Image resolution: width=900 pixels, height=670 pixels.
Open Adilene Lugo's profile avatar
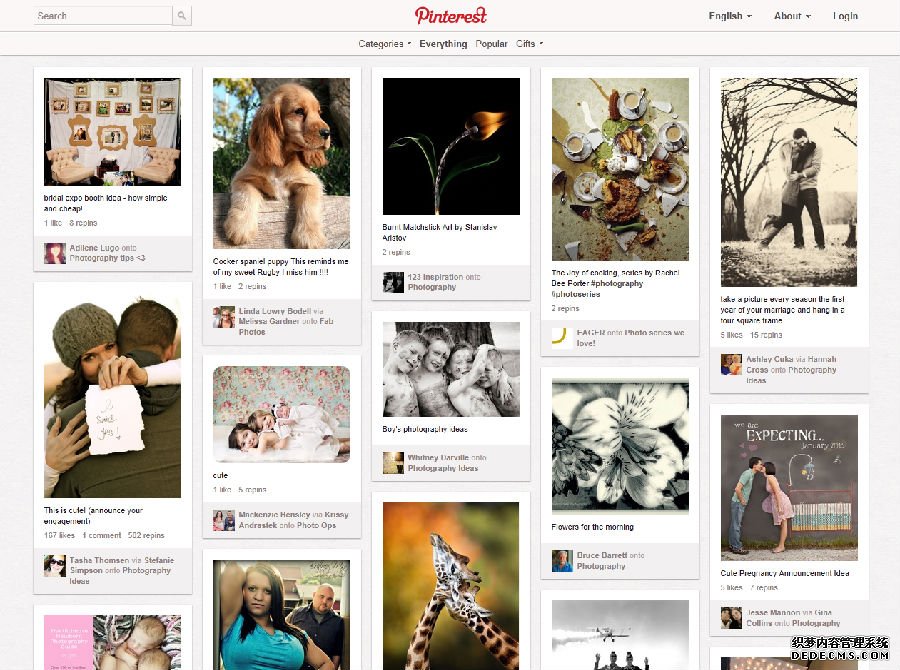(55, 253)
